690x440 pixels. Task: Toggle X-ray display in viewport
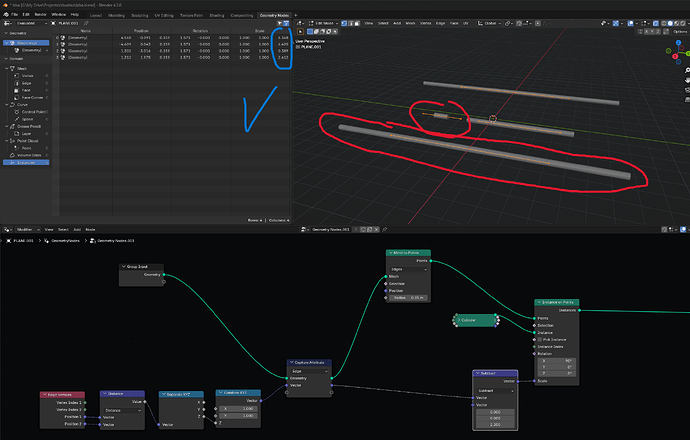[656, 23]
